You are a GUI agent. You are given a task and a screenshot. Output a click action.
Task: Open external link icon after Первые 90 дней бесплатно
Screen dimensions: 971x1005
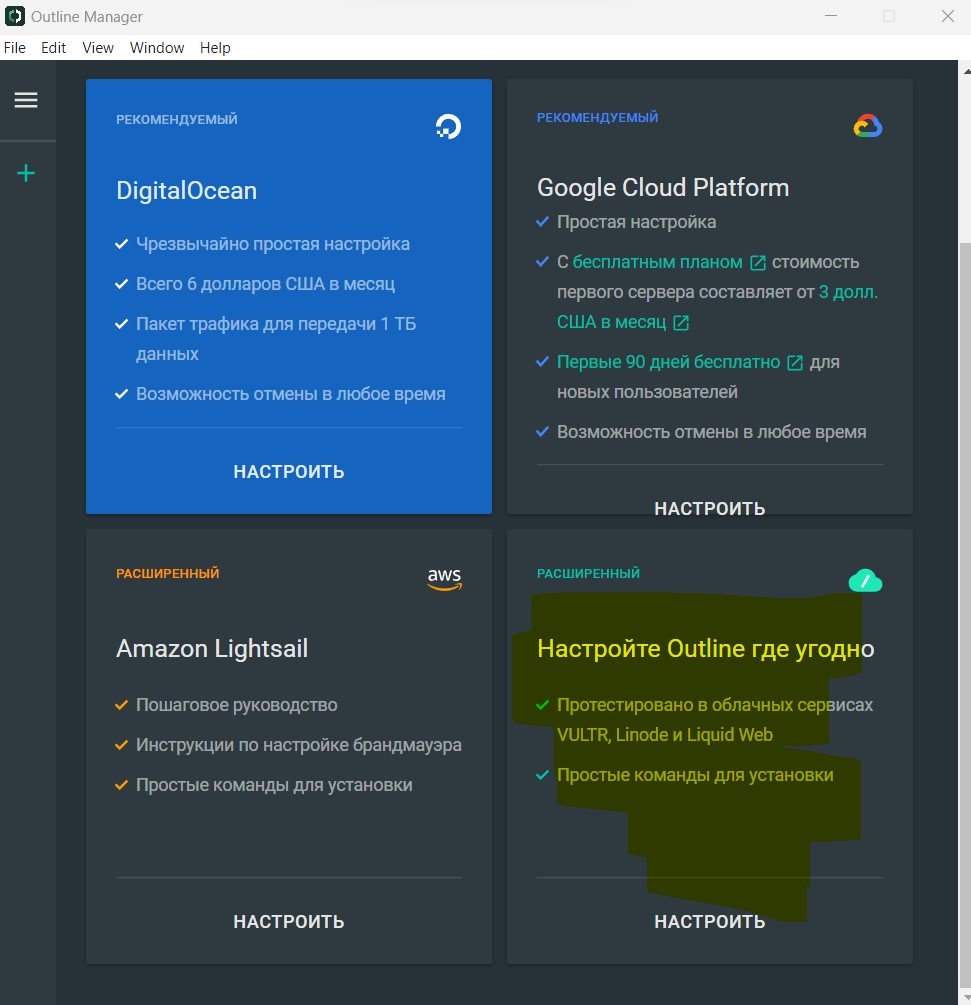795,363
